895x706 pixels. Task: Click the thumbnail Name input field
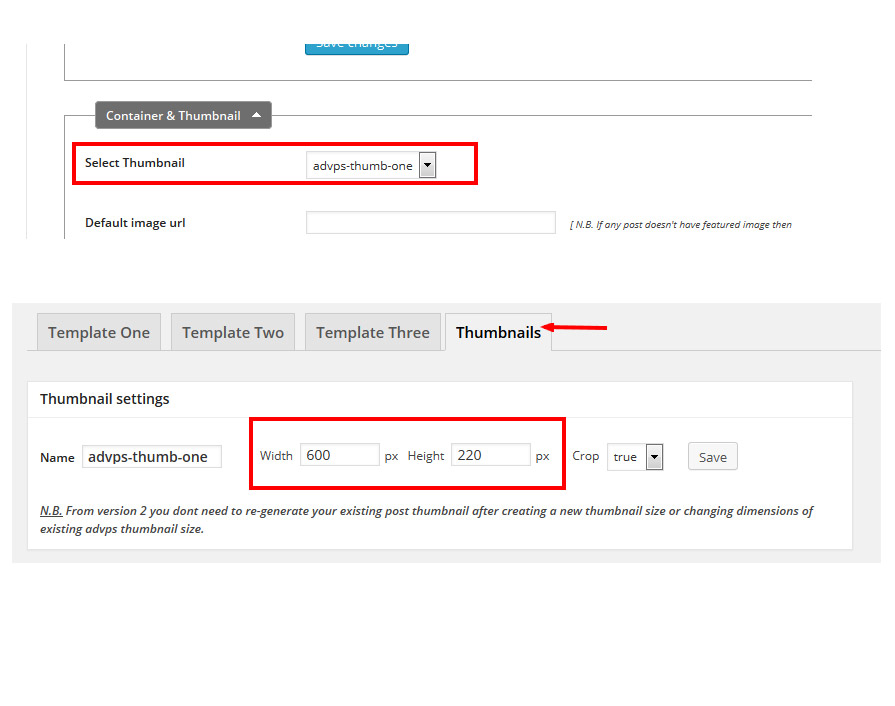pyautogui.click(x=151, y=457)
